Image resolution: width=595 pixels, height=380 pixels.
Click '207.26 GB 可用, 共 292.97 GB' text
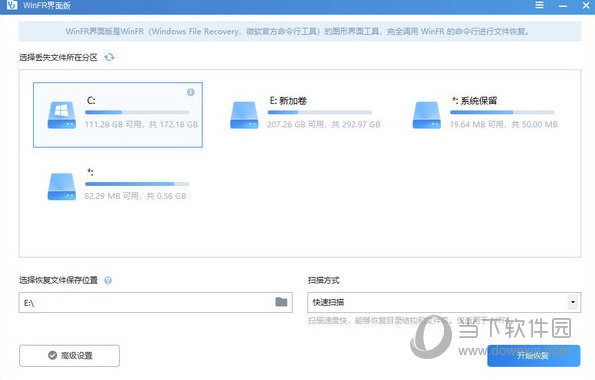[324, 125]
